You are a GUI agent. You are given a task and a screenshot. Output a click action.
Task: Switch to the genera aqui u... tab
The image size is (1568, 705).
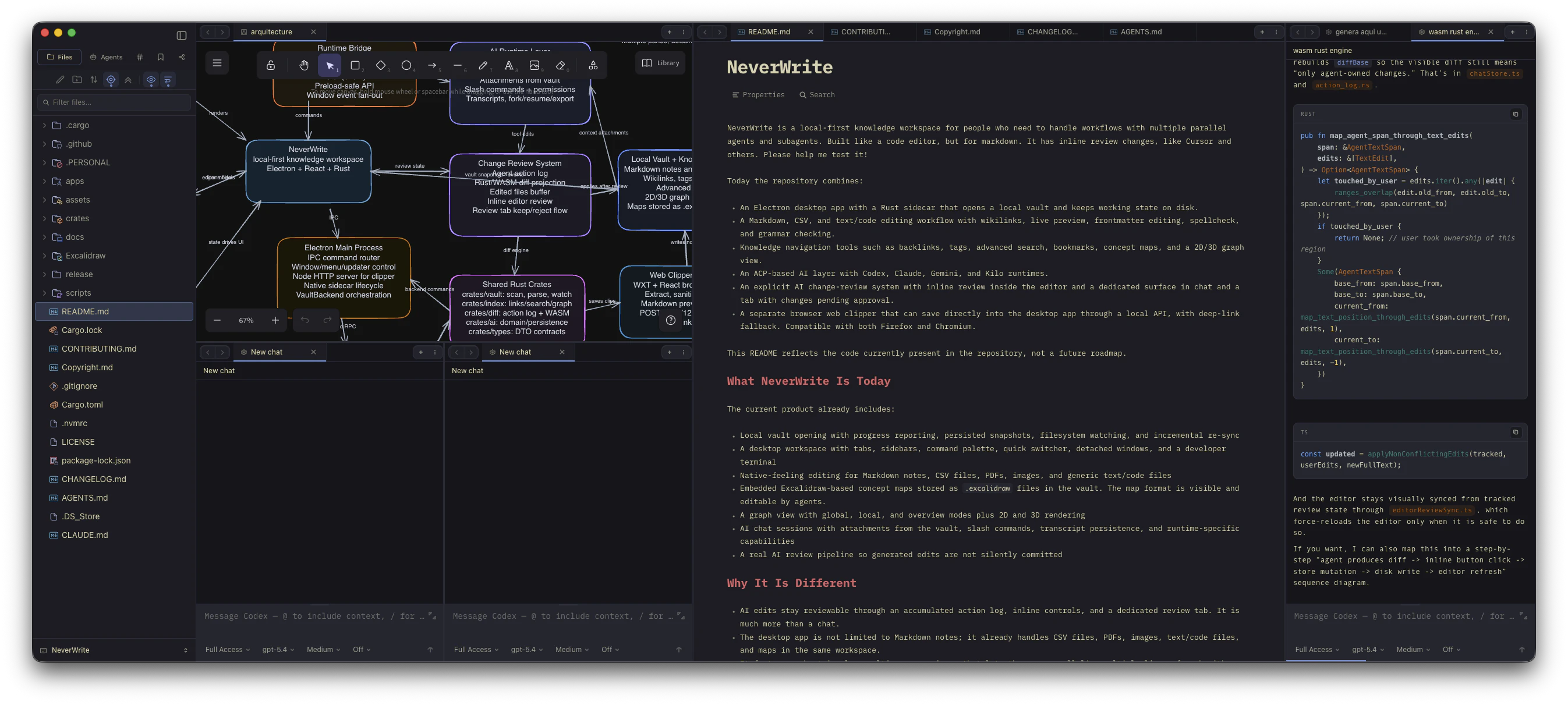point(1364,32)
